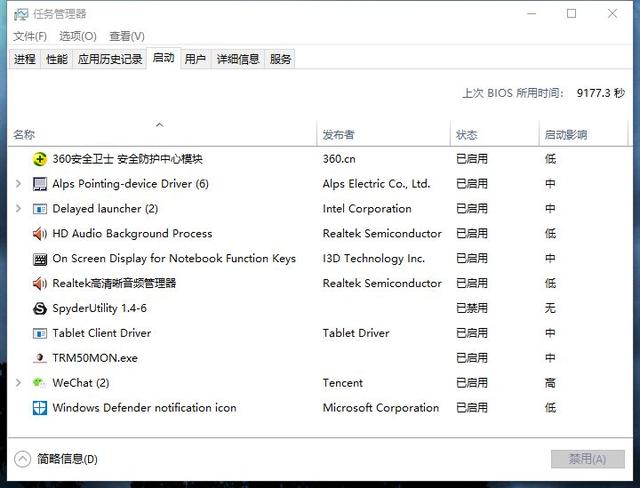
Task: Click the I3D Technology Inc. publisher
Action: click(373, 259)
